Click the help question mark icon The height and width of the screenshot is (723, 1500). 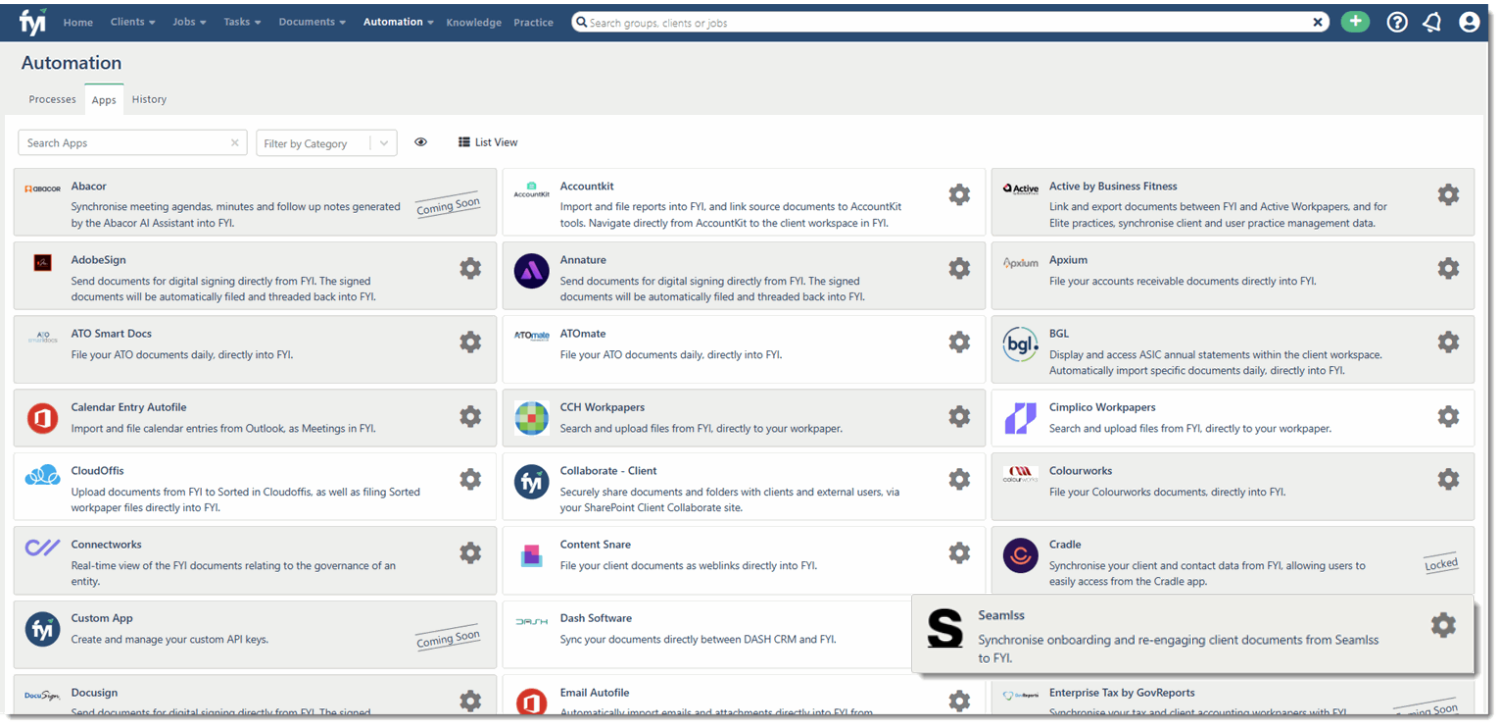[1397, 22]
